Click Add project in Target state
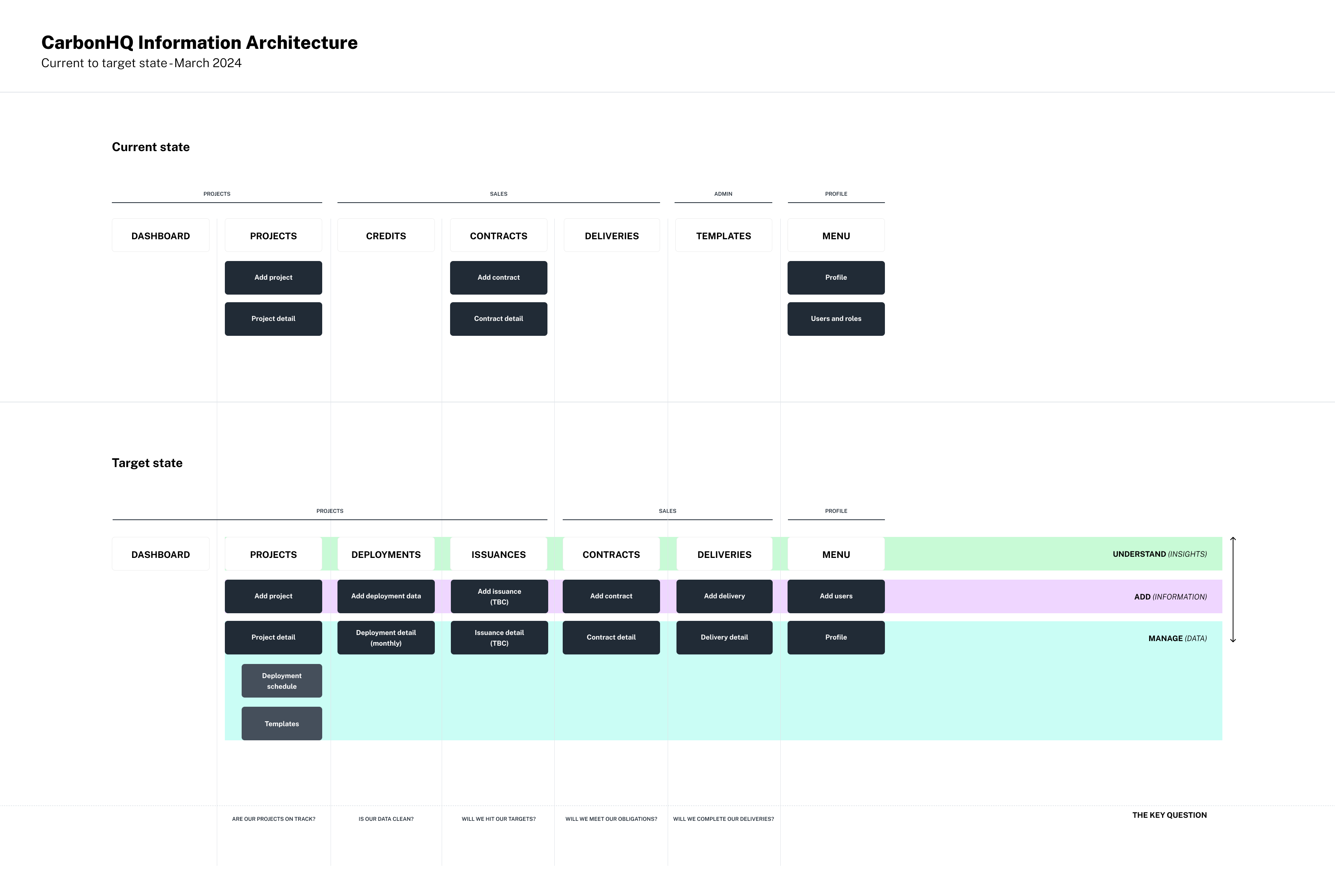The width and height of the screenshot is (1335, 896). pos(273,596)
